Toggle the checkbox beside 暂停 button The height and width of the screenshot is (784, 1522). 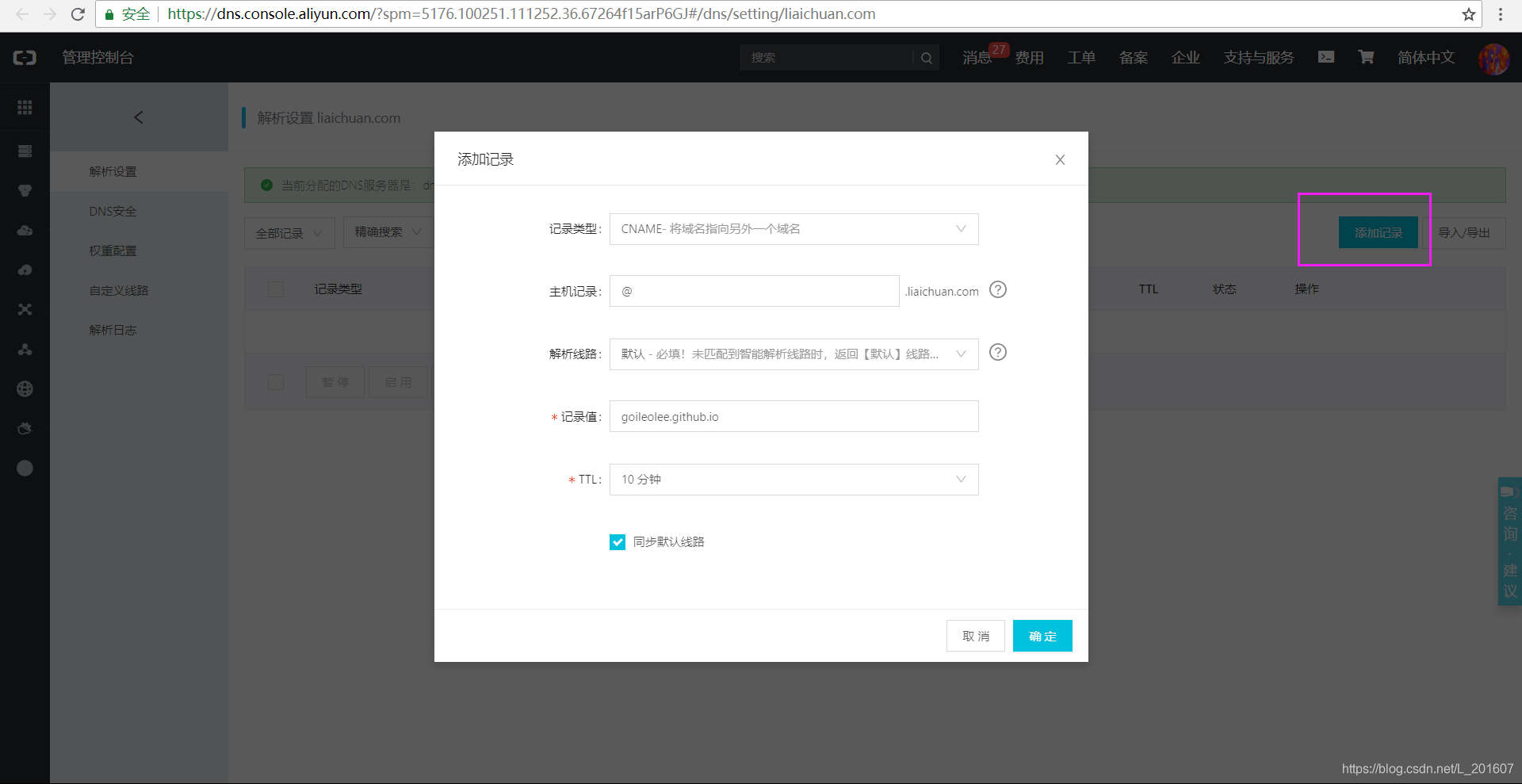(x=276, y=382)
